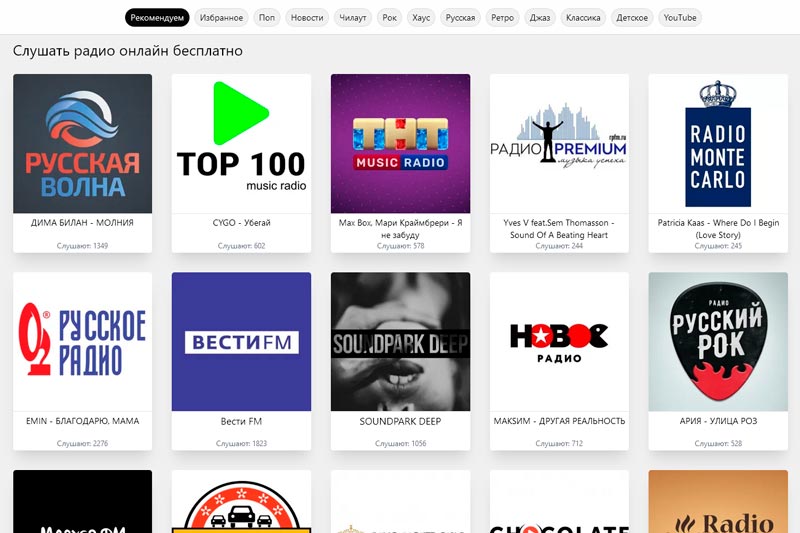Open the Новое Радио station logo
The width and height of the screenshot is (800, 533).
tap(559, 341)
